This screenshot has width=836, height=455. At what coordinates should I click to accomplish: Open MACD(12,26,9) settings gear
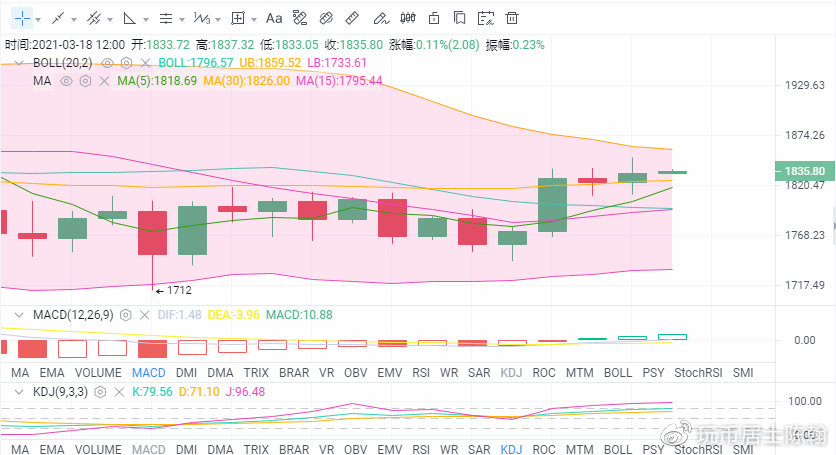[x=125, y=315]
